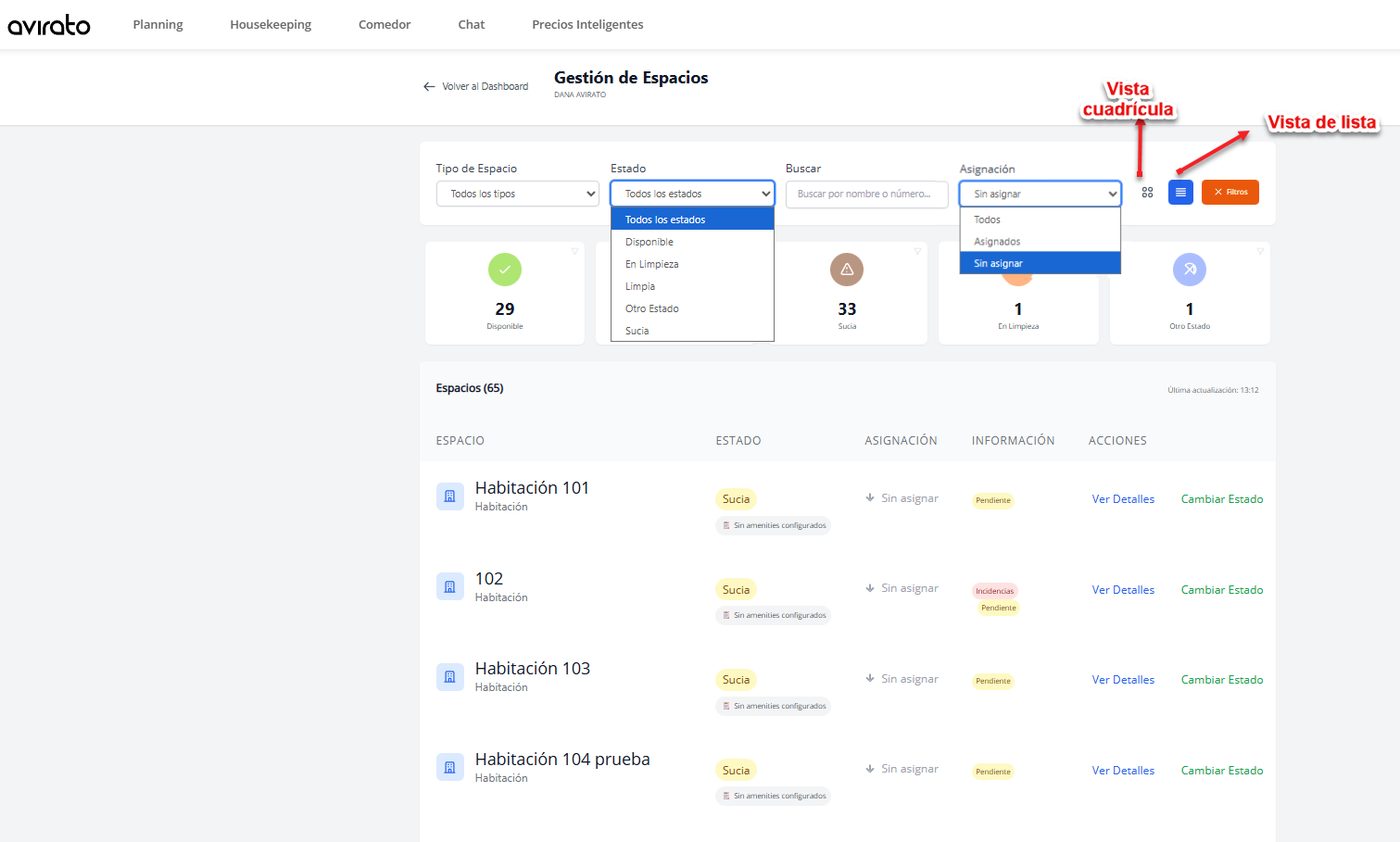The height and width of the screenshot is (842, 1400).
Task: Click the Sucia badge of Habitación 101
Action: (736, 499)
